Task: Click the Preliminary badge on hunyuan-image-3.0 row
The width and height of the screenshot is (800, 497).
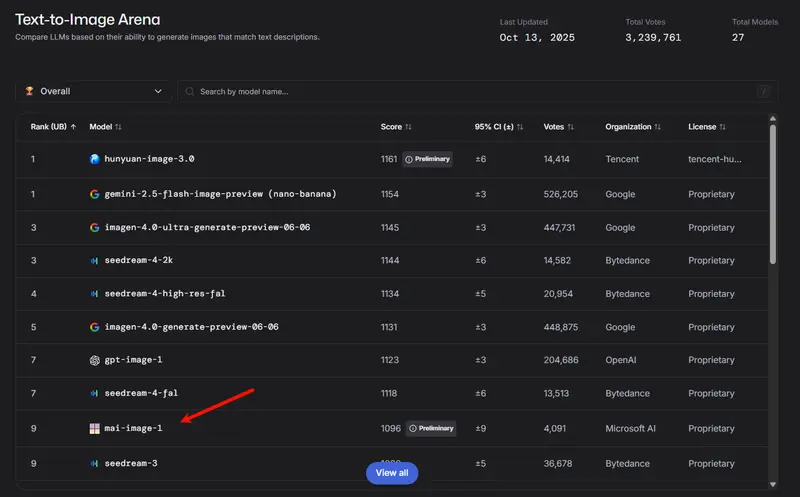Action: pos(428,159)
